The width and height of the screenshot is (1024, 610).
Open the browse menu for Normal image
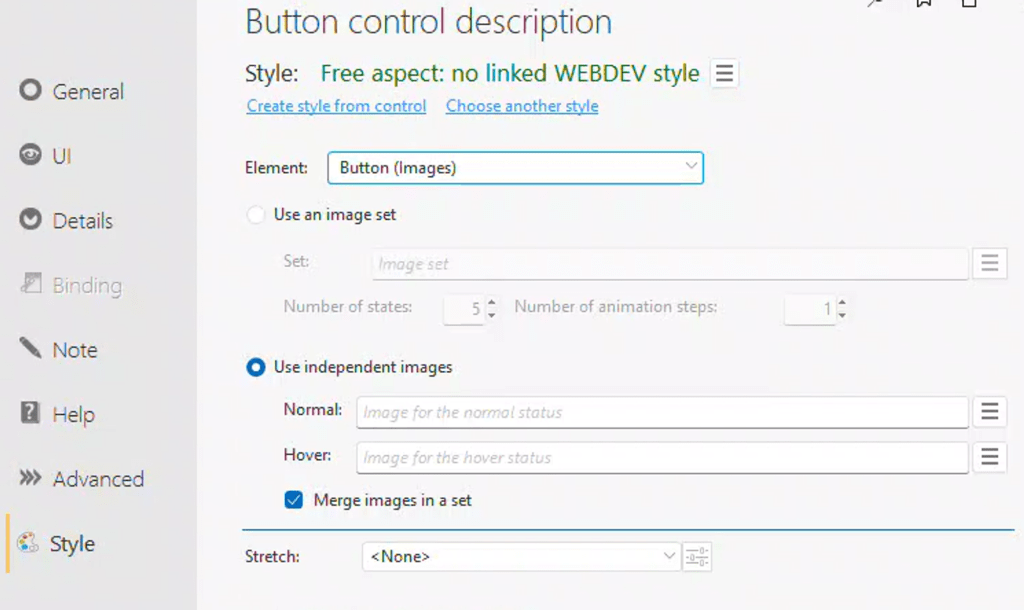click(x=989, y=412)
